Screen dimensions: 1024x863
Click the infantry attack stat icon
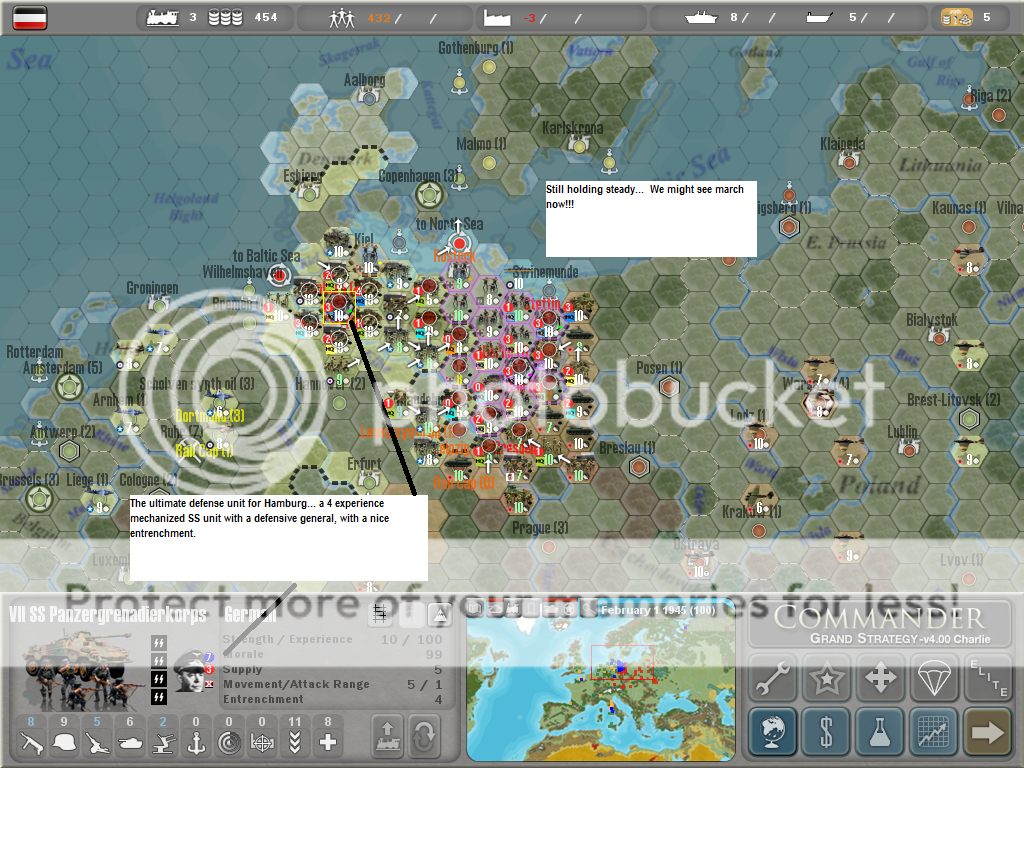[31, 743]
